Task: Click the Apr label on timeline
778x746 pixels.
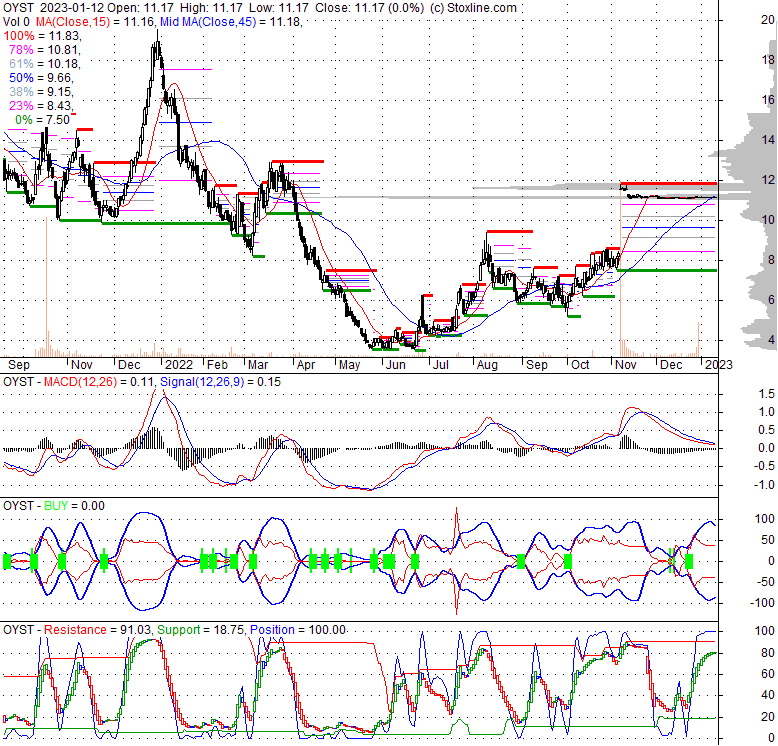Action: (x=306, y=365)
